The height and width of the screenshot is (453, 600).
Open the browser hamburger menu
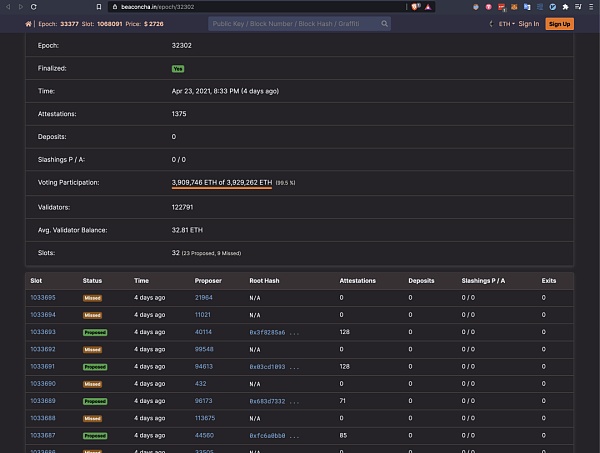592,6
